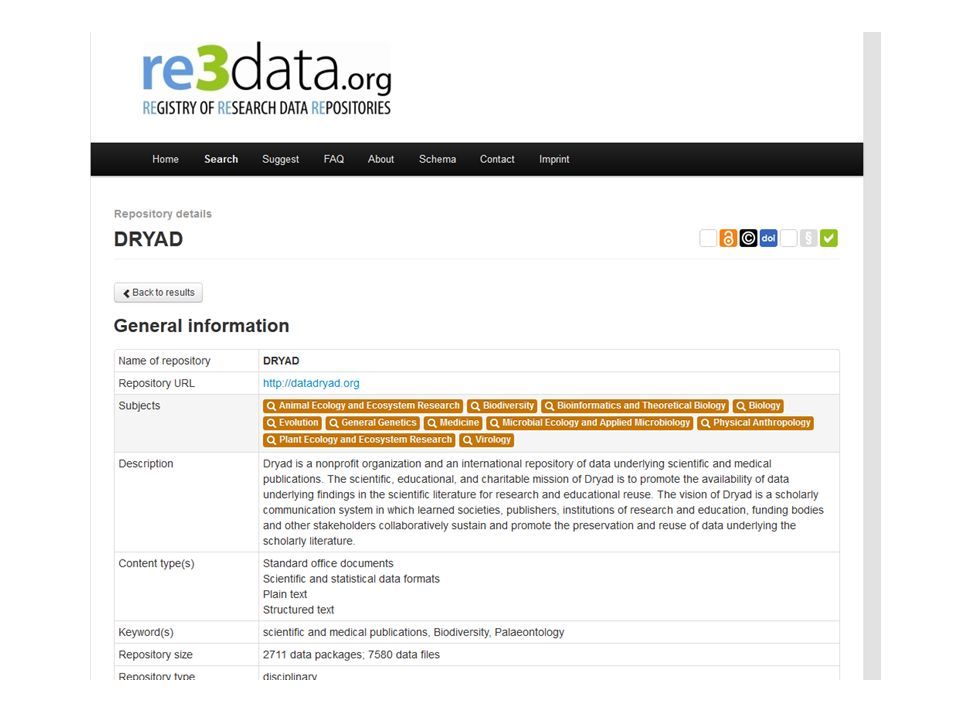This screenshot has height=720, width=960.
Task: Search subject Plant Ecology and Ecosystem Research
Action: (x=359, y=440)
